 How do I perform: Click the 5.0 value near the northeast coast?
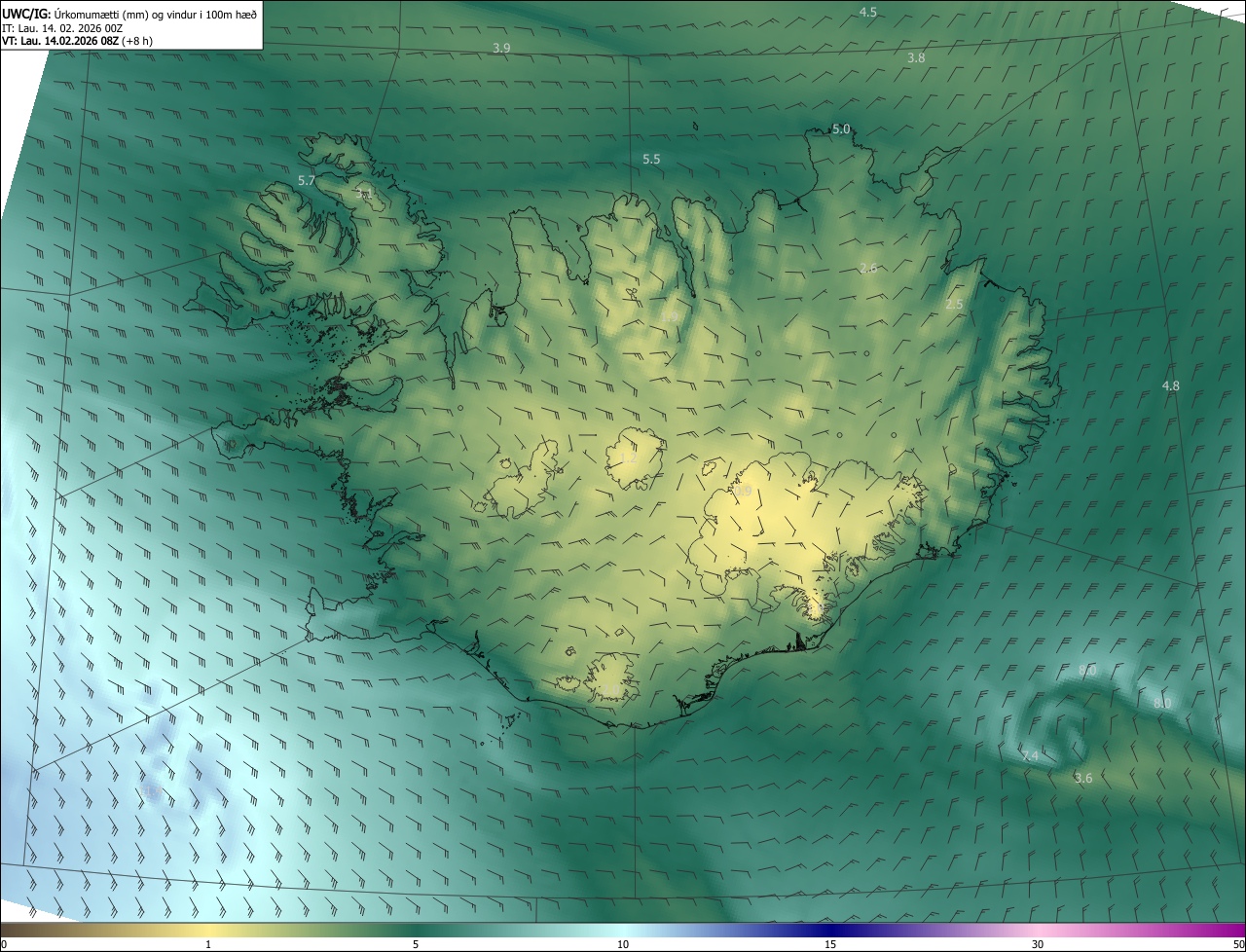point(841,129)
